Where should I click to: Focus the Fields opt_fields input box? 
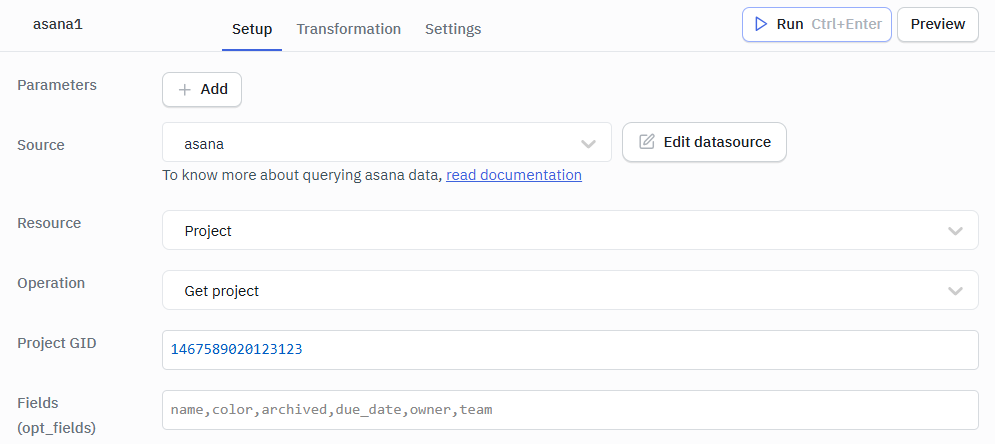[x=570, y=410]
